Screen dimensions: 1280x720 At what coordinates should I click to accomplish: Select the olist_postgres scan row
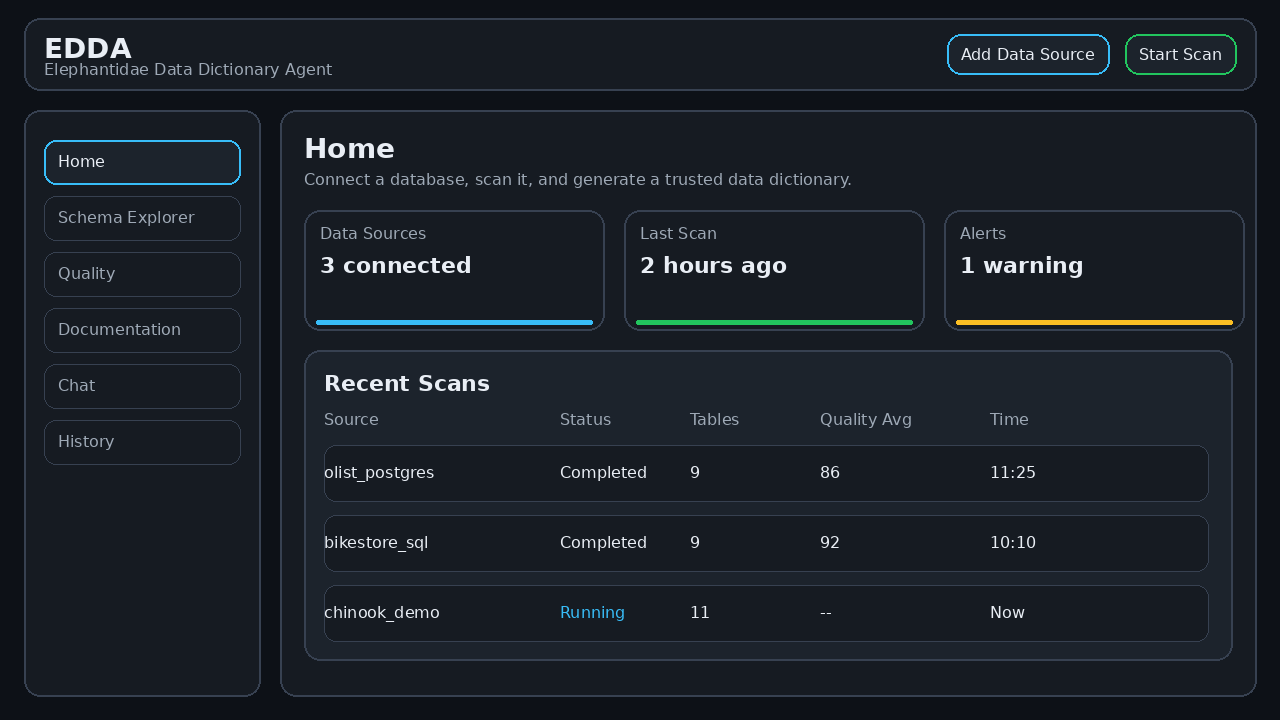point(766,473)
